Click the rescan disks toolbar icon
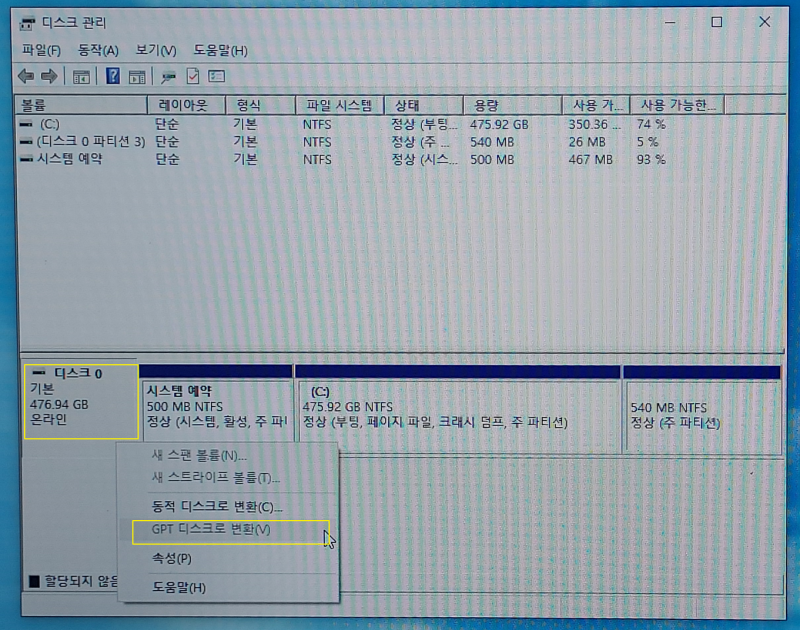The image size is (800, 630). point(168,77)
